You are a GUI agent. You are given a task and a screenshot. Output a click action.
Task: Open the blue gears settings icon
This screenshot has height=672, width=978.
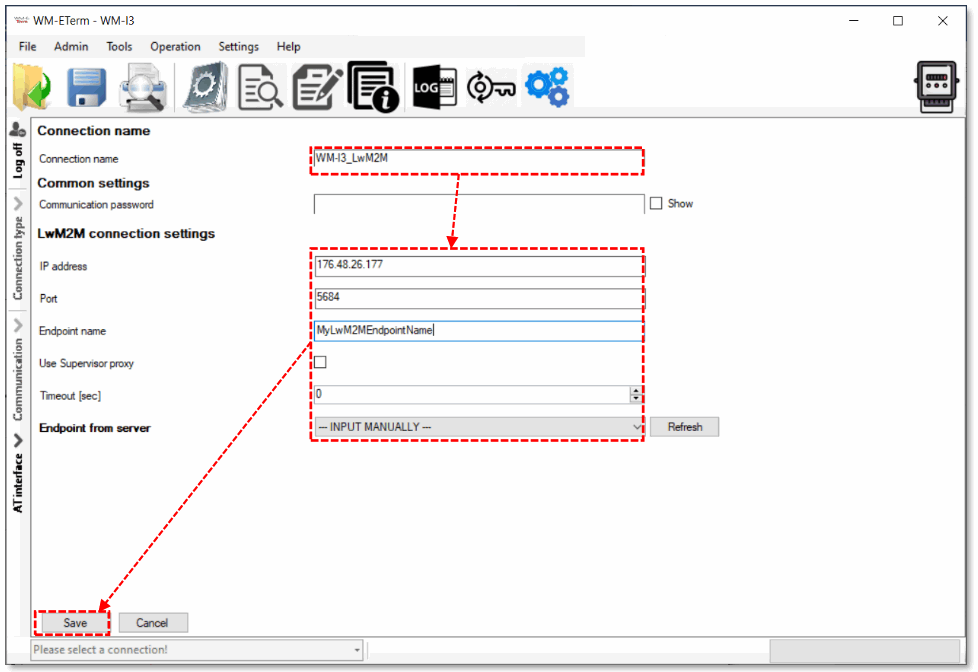point(547,86)
